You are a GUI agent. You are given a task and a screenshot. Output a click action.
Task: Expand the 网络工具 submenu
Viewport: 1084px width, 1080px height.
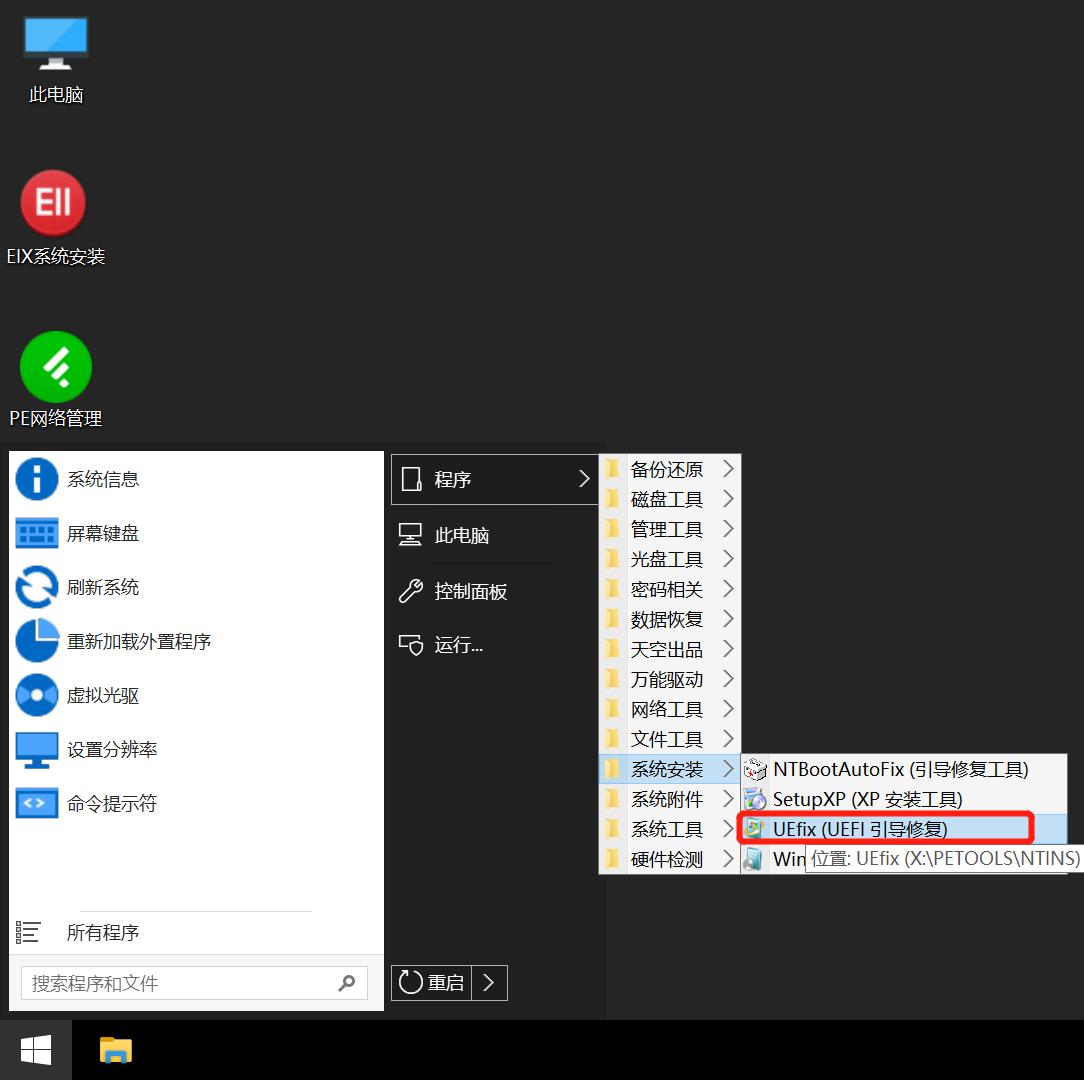(666, 708)
